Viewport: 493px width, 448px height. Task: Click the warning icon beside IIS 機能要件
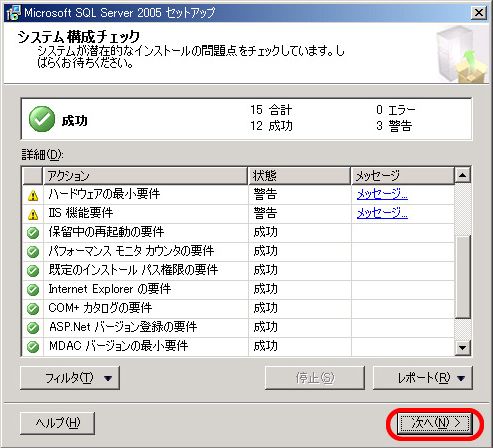tap(33, 215)
